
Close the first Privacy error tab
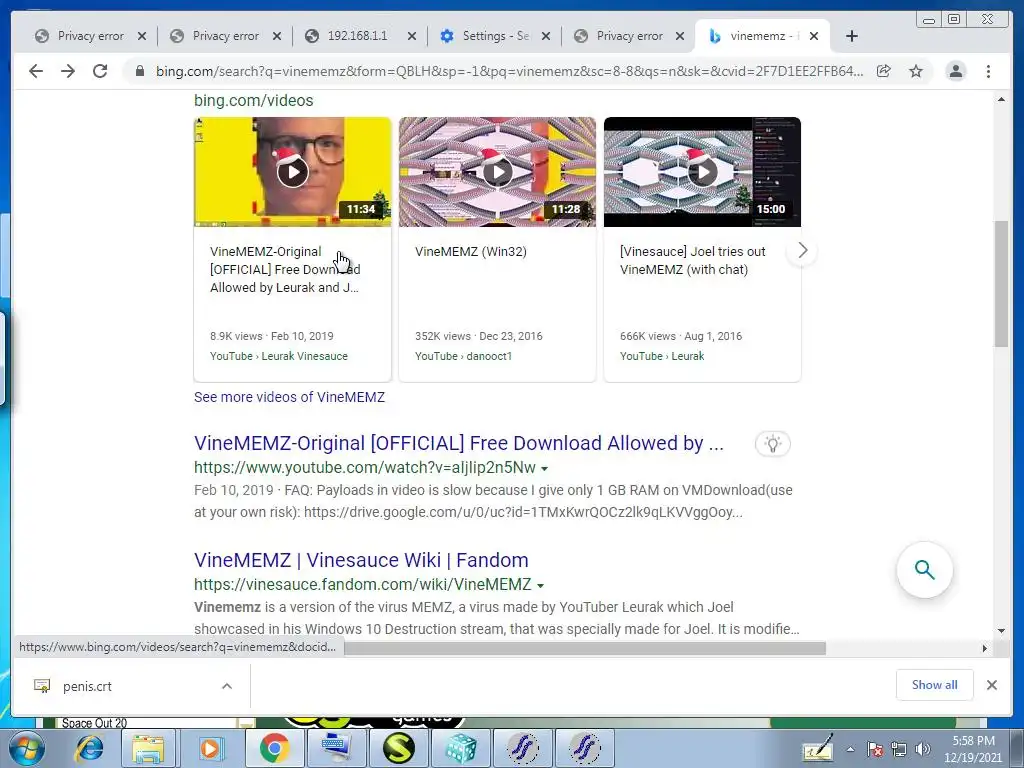tap(142, 36)
